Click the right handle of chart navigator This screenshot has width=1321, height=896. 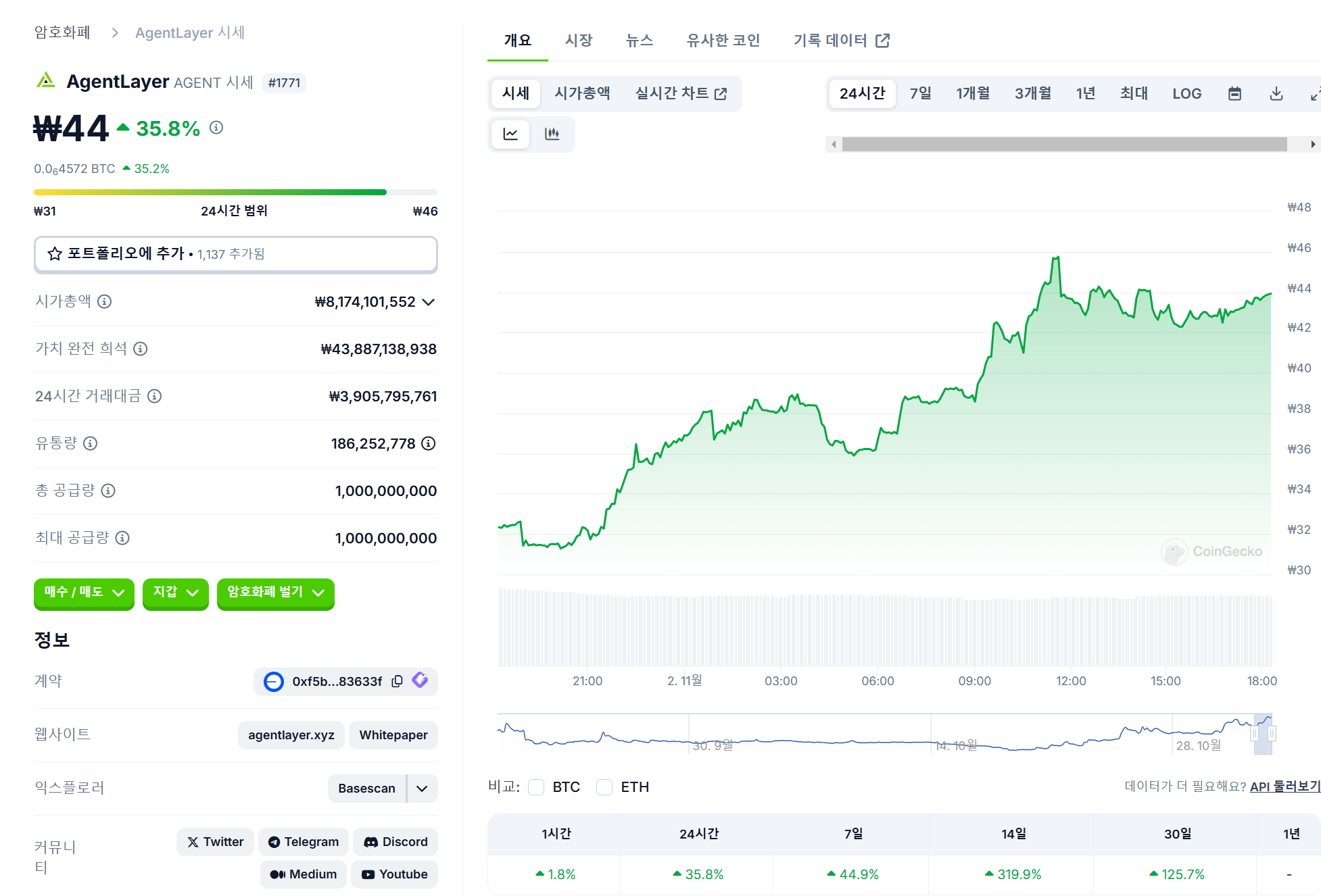(1272, 734)
